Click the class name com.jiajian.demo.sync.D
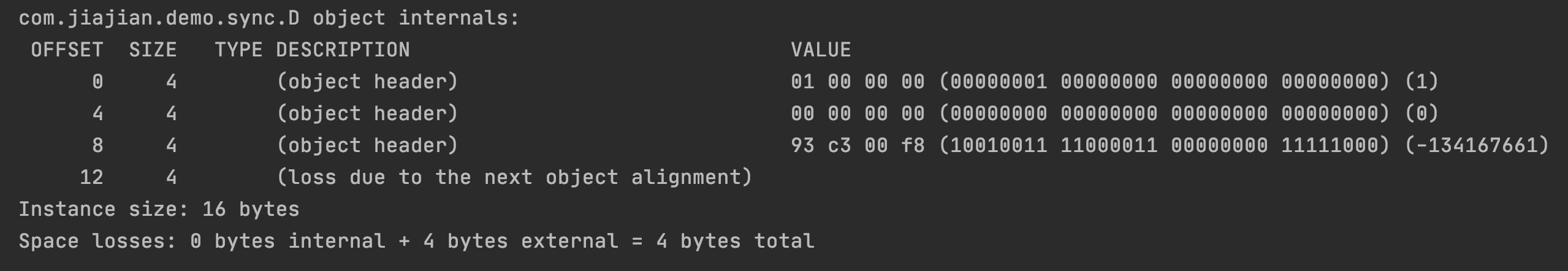The image size is (1568, 271). point(159,18)
